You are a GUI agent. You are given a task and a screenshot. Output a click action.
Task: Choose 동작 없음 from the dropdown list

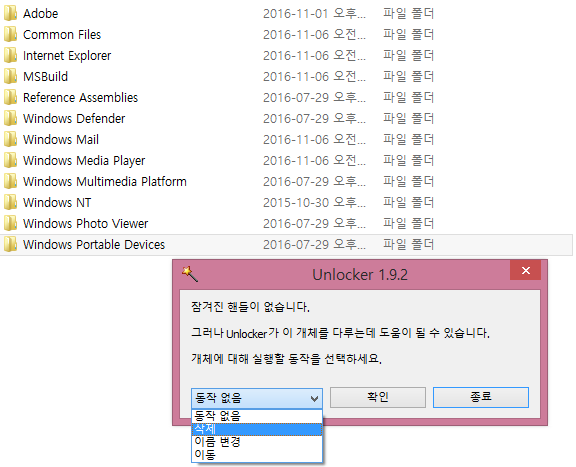click(x=257, y=416)
